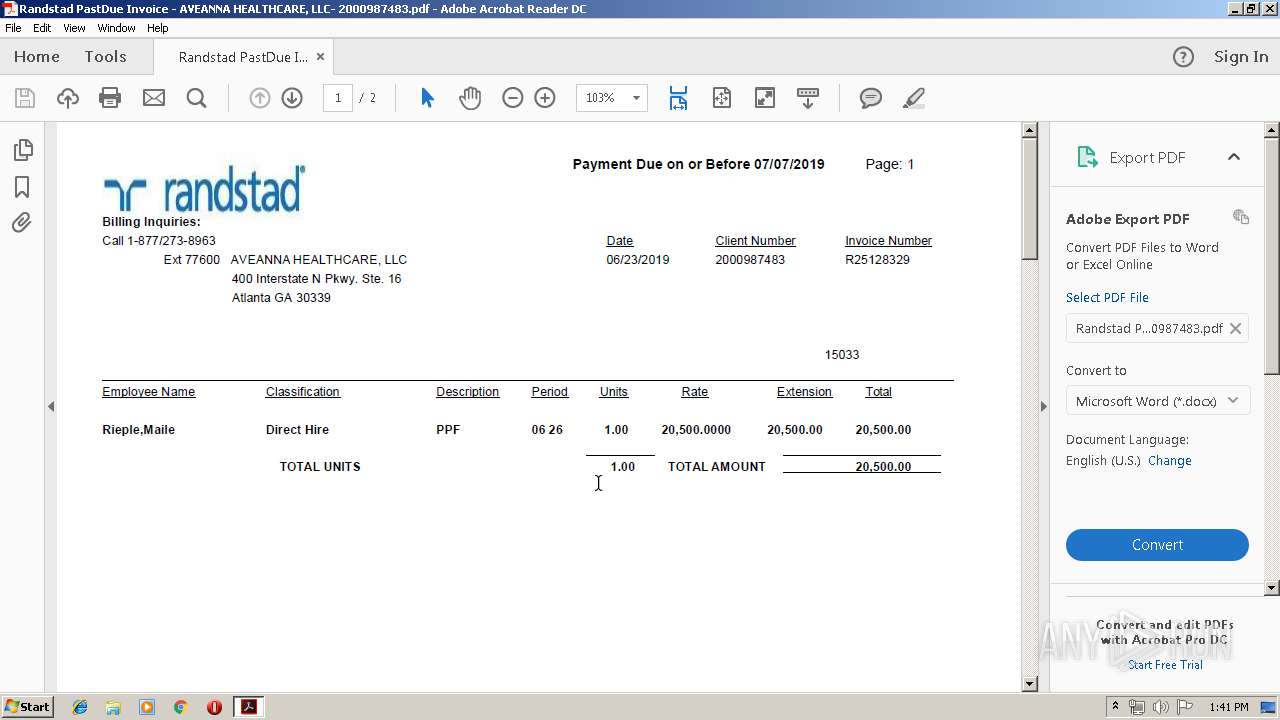
Task: Select the Randstad PastDue document tab
Action: 243,57
